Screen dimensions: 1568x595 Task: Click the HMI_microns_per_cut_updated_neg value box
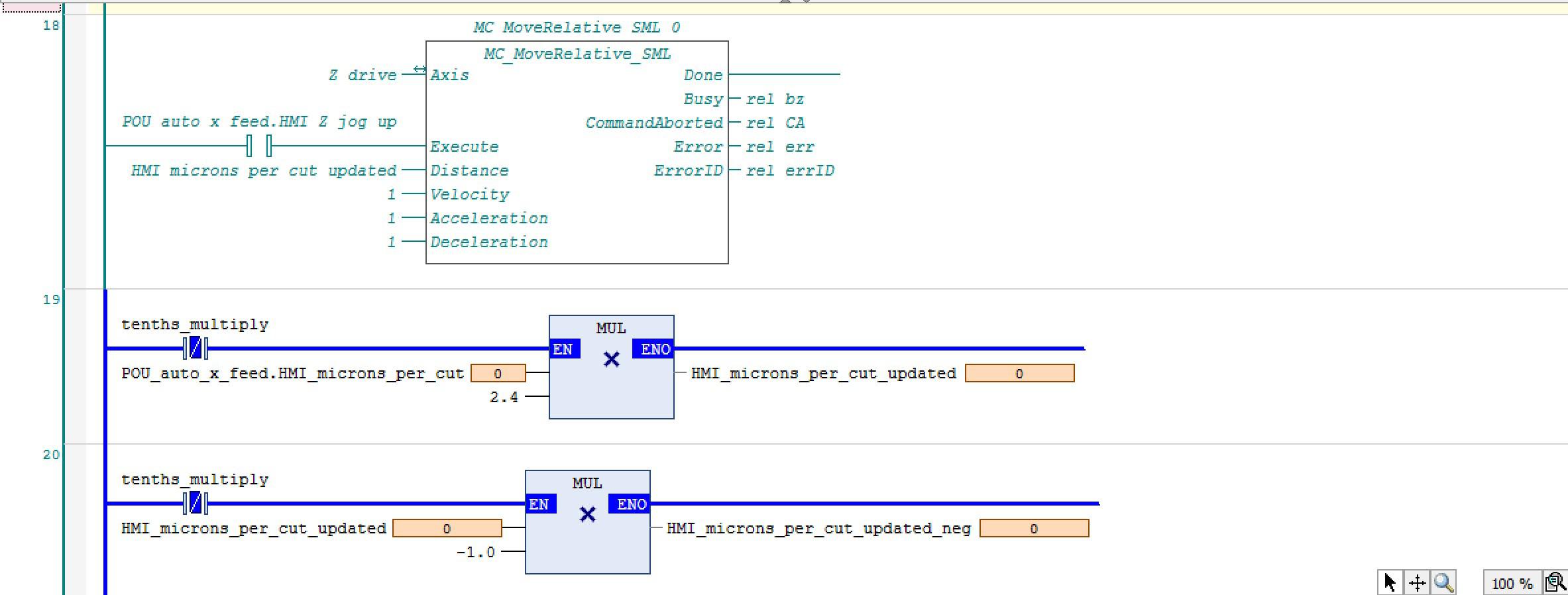pyautogui.click(x=1033, y=529)
